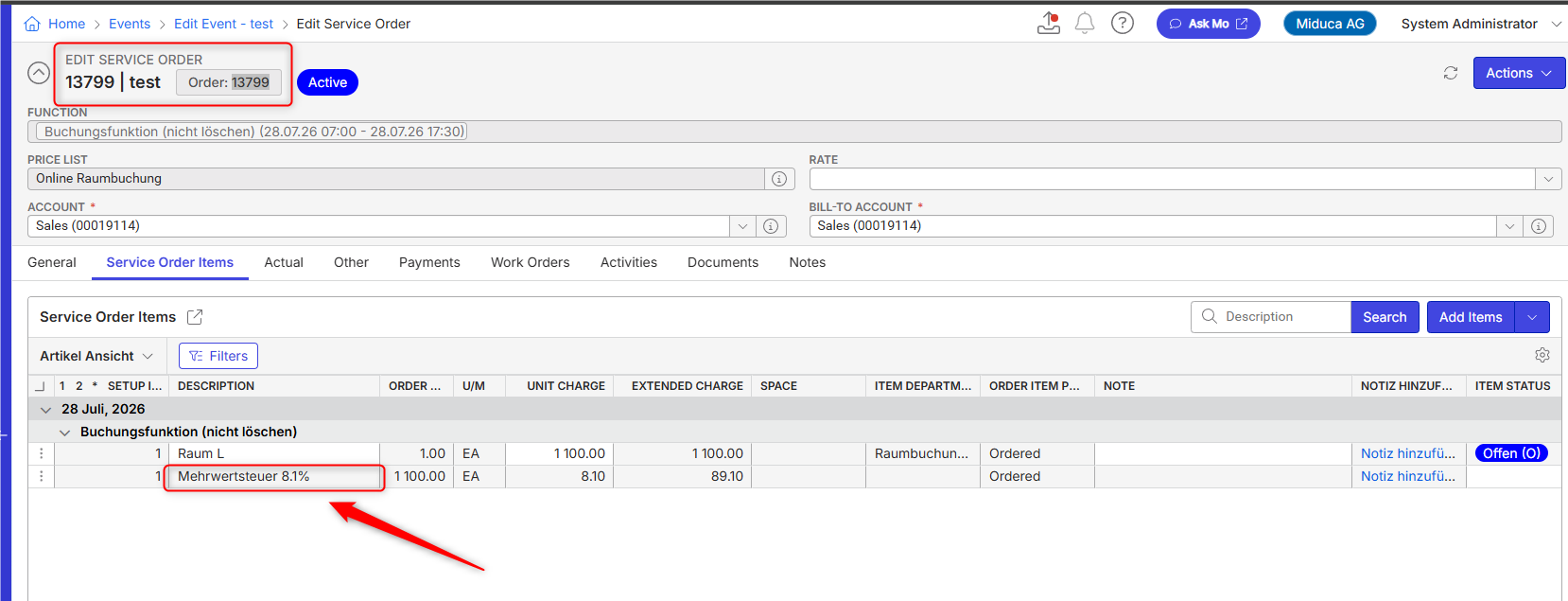Open the Documents tab
The width and height of the screenshot is (1568, 601).
tap(723, 262)
